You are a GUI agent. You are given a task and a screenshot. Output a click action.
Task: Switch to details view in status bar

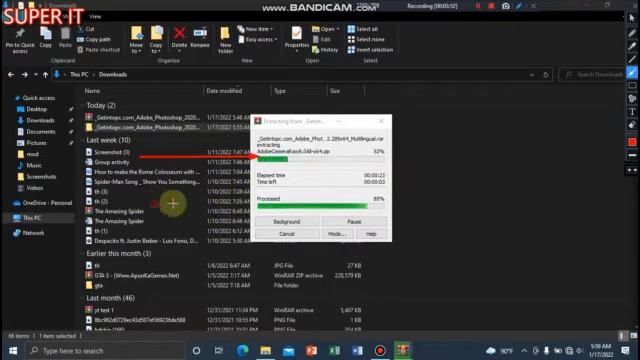(x=622, y=336)
